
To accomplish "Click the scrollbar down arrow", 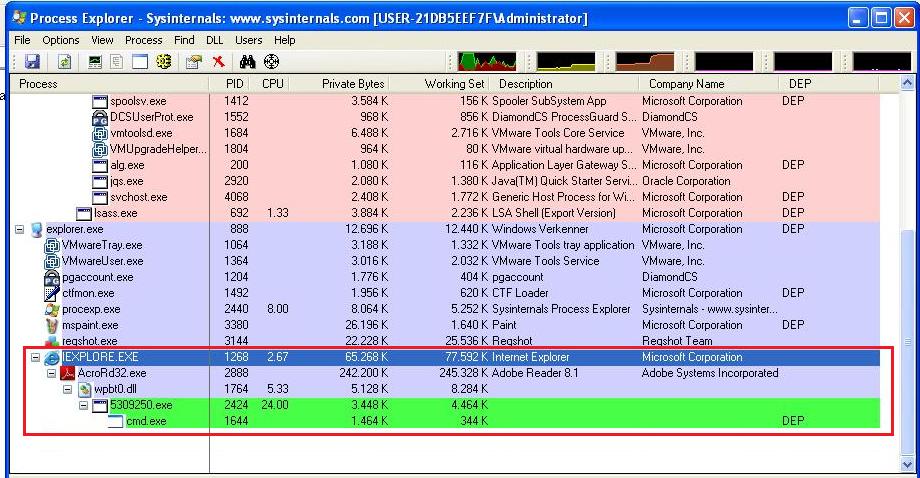I will pos(907,465).
